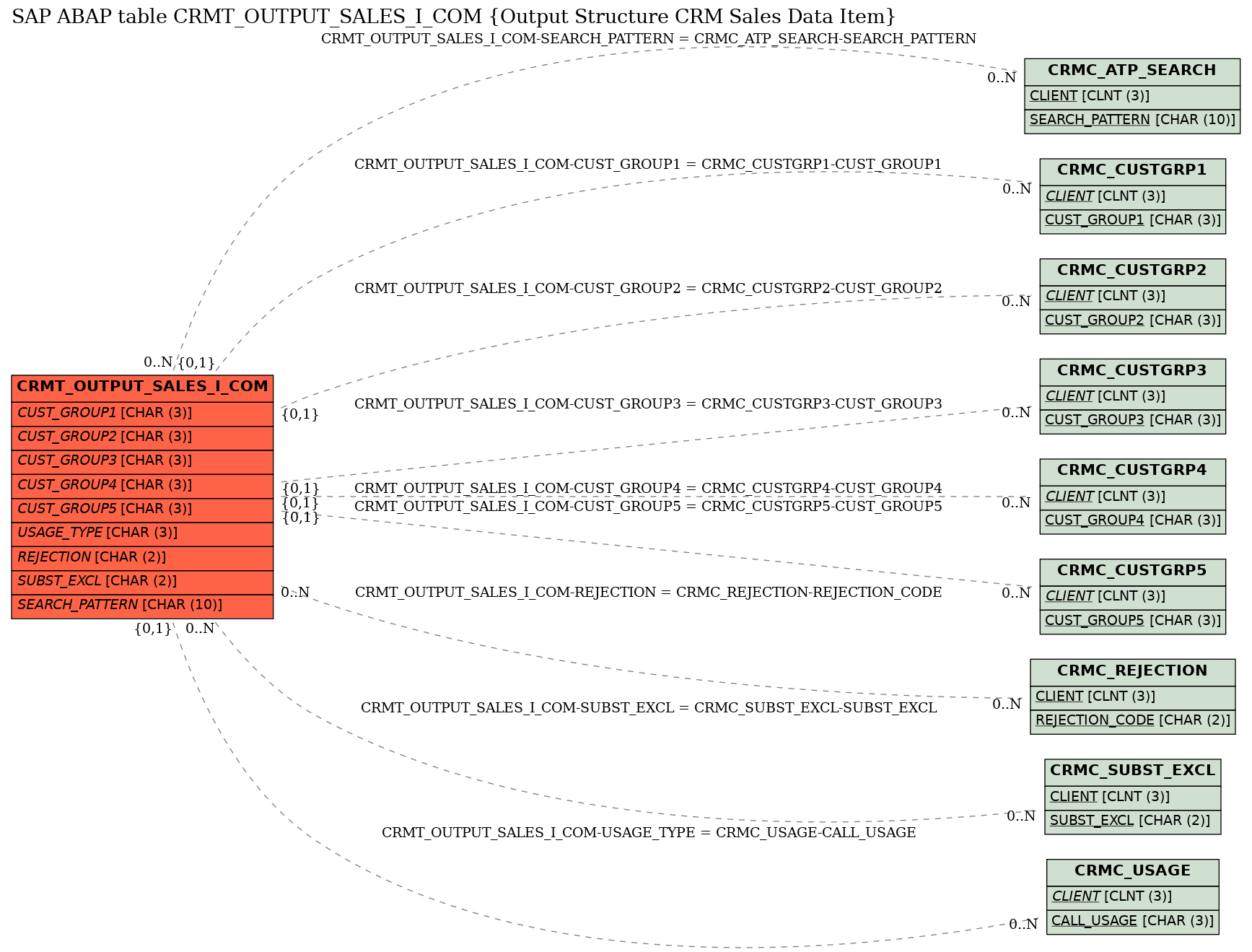Image resolution: width=1252 pixels, height=952 pixels.
Task: Click the REJECTION = REJECTION_CODE relationship label
Action: click(x=649, y=593)
